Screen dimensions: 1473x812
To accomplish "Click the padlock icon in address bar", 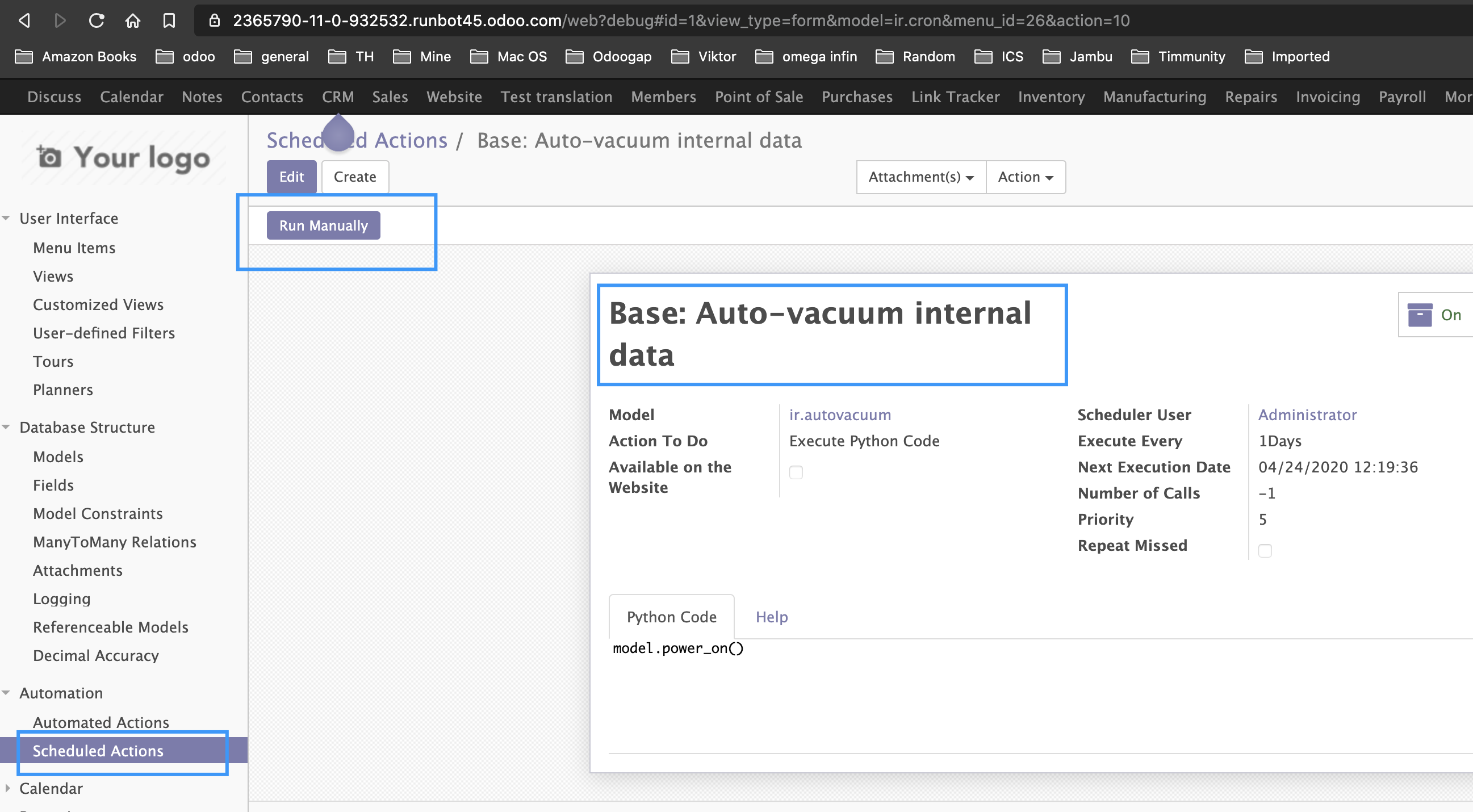I will (215, 20).
